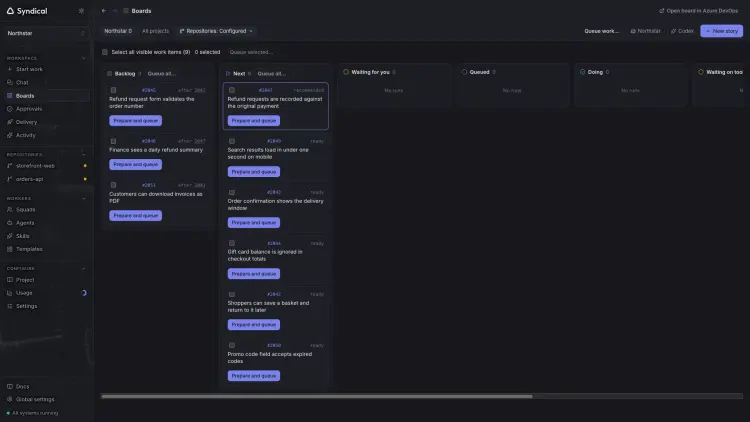Screen dimensions: 750x422
Task: Collapse the Workers sidebar section
Action: coord(84,199)
